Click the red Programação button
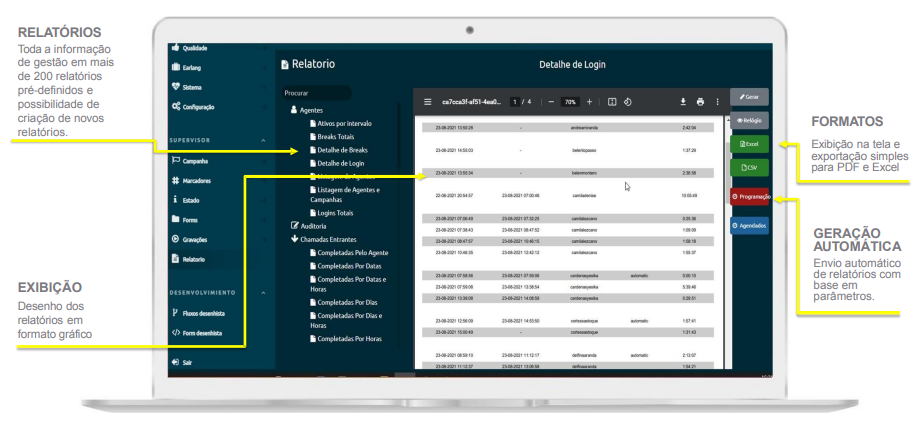The width and height of the screenshot is (917, 424). tap(749, 197)
